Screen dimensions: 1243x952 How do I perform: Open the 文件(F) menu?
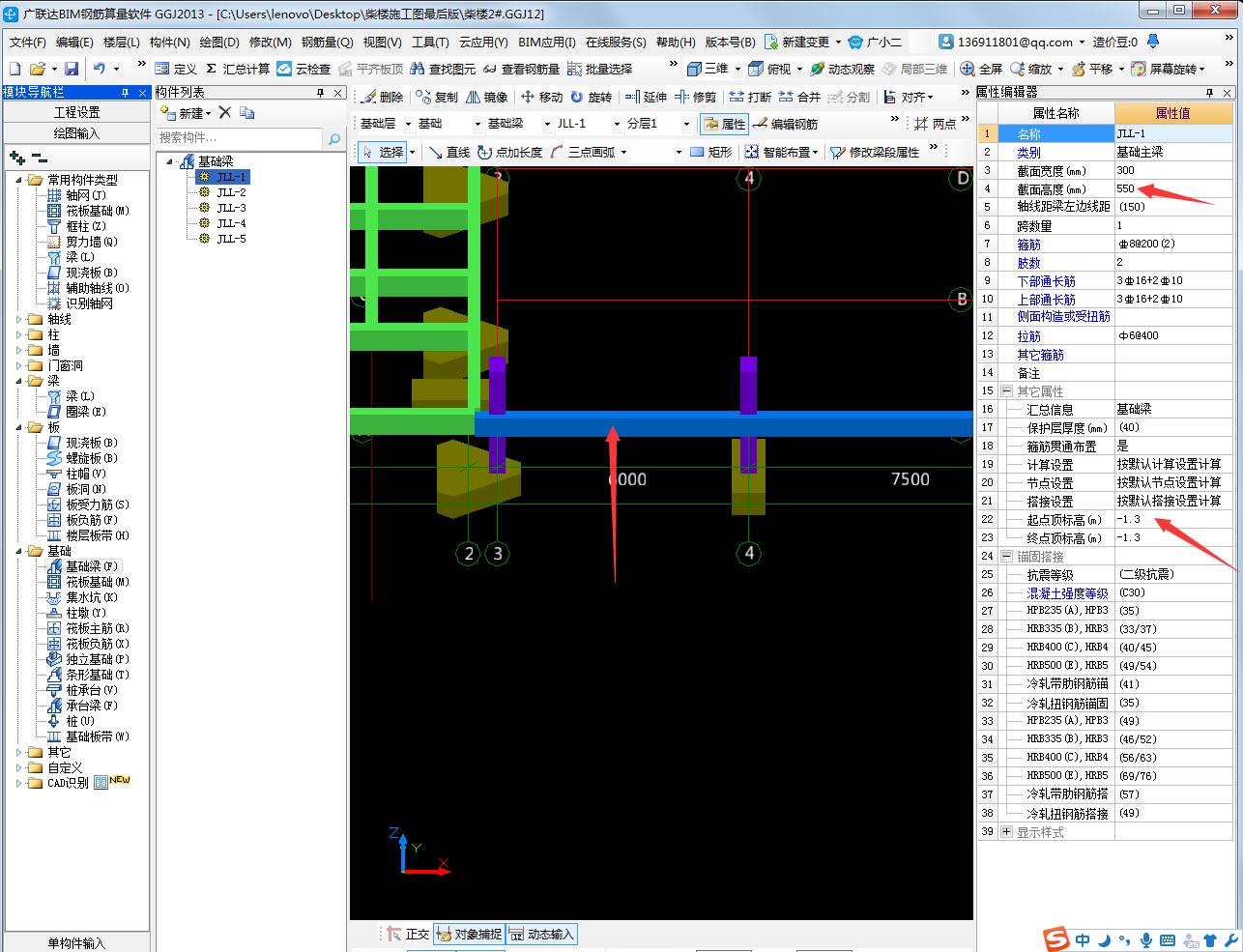click(28, 42)
